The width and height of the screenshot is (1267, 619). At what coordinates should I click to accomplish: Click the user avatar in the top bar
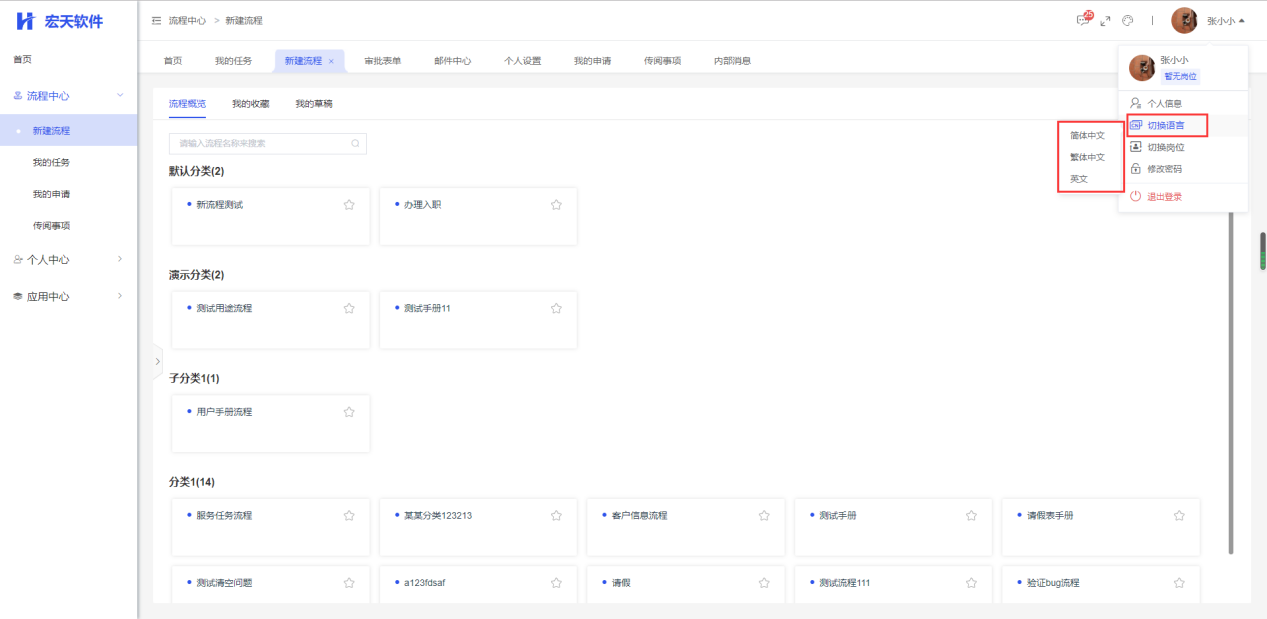tap(1184, 20)
